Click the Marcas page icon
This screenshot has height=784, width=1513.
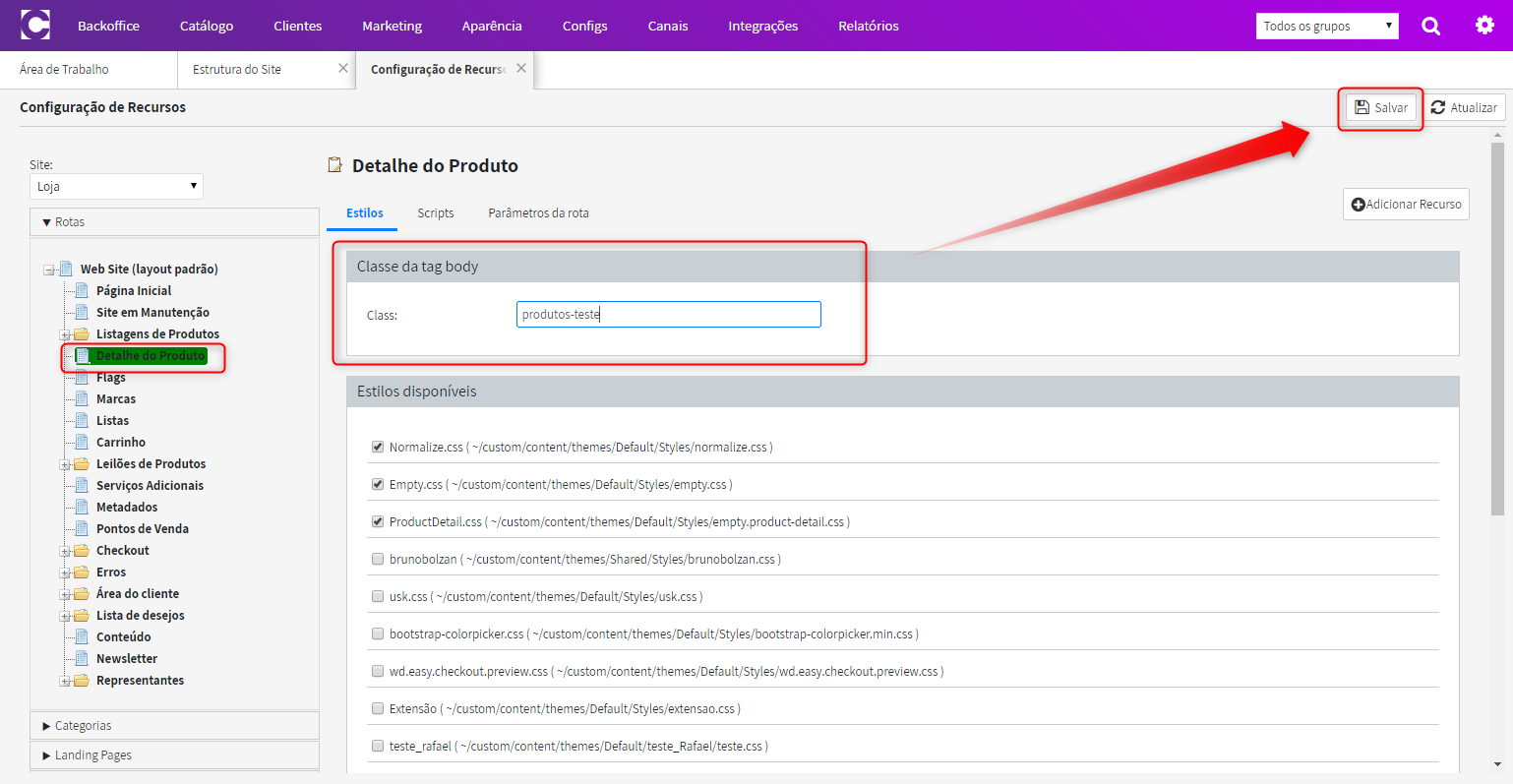pos(83,398)
